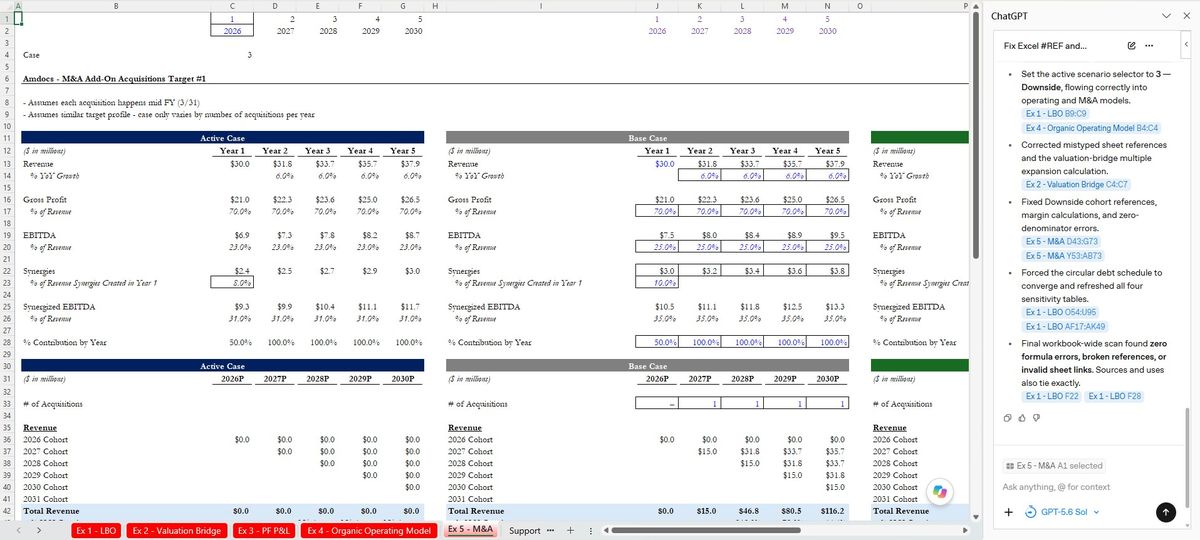This screenshot has height=540, width=1200.
Task: Select the Synergies 8.0% input cell
Action: (x=232, y=282)
